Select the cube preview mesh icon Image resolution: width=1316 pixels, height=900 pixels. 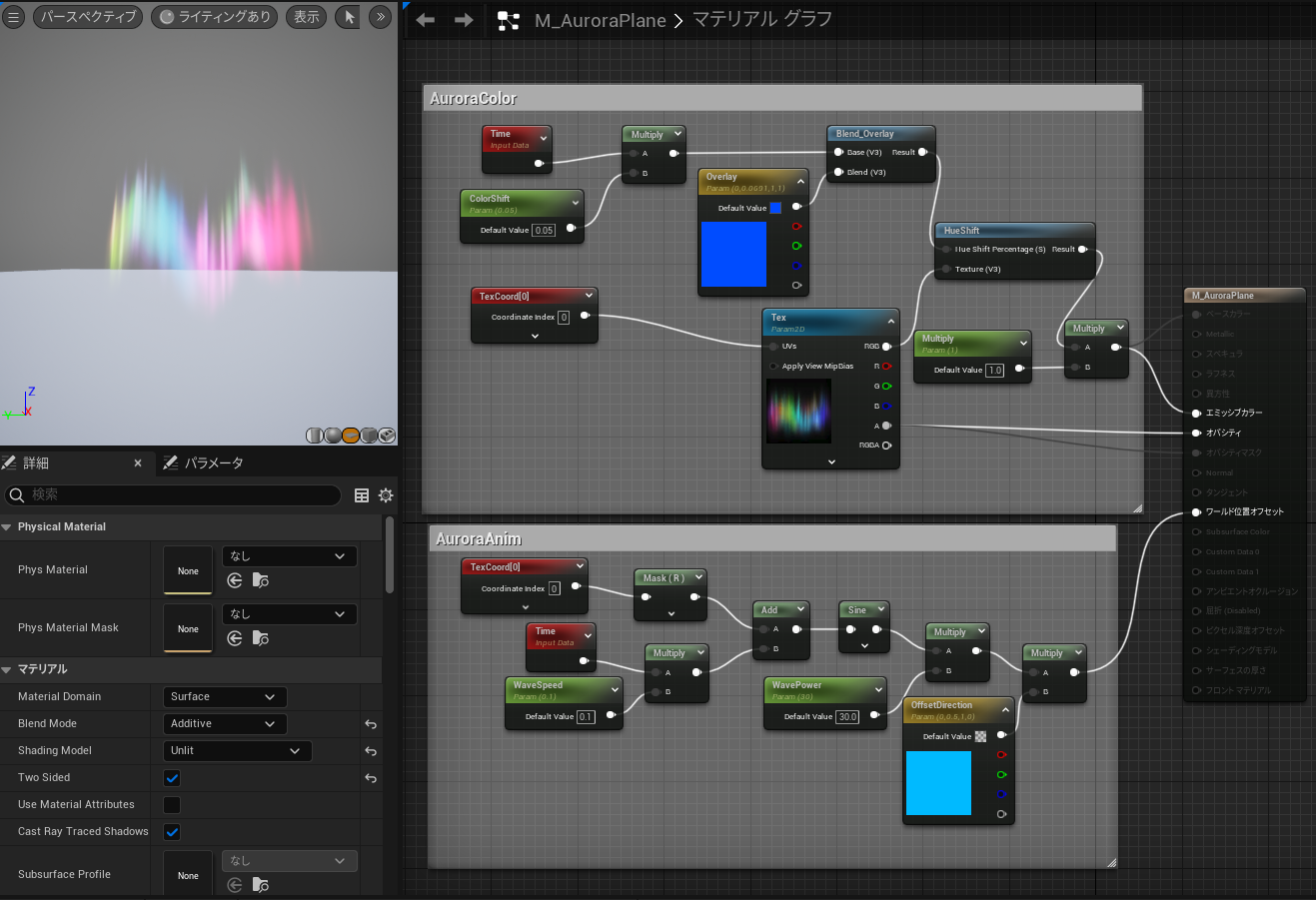[369, 436]
